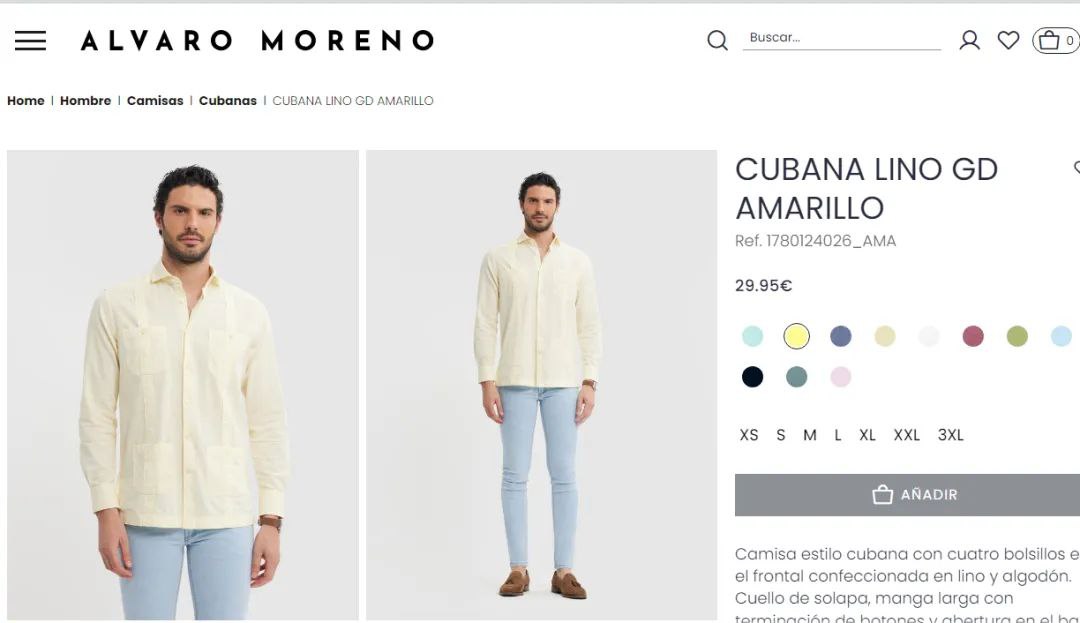Go to Home breadcrumb

(x=25, y=101)
